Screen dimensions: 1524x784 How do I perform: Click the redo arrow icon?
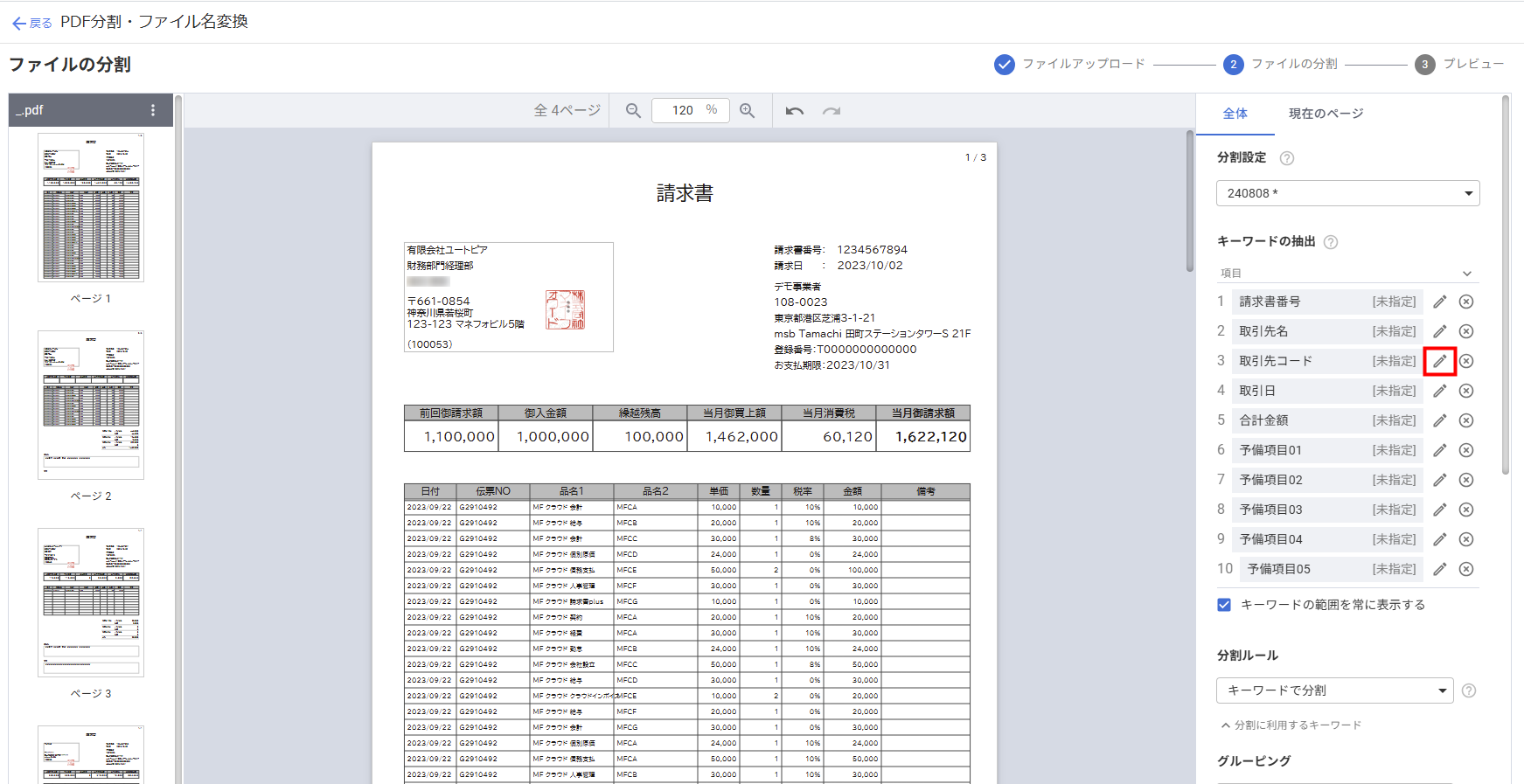[832, 111]
